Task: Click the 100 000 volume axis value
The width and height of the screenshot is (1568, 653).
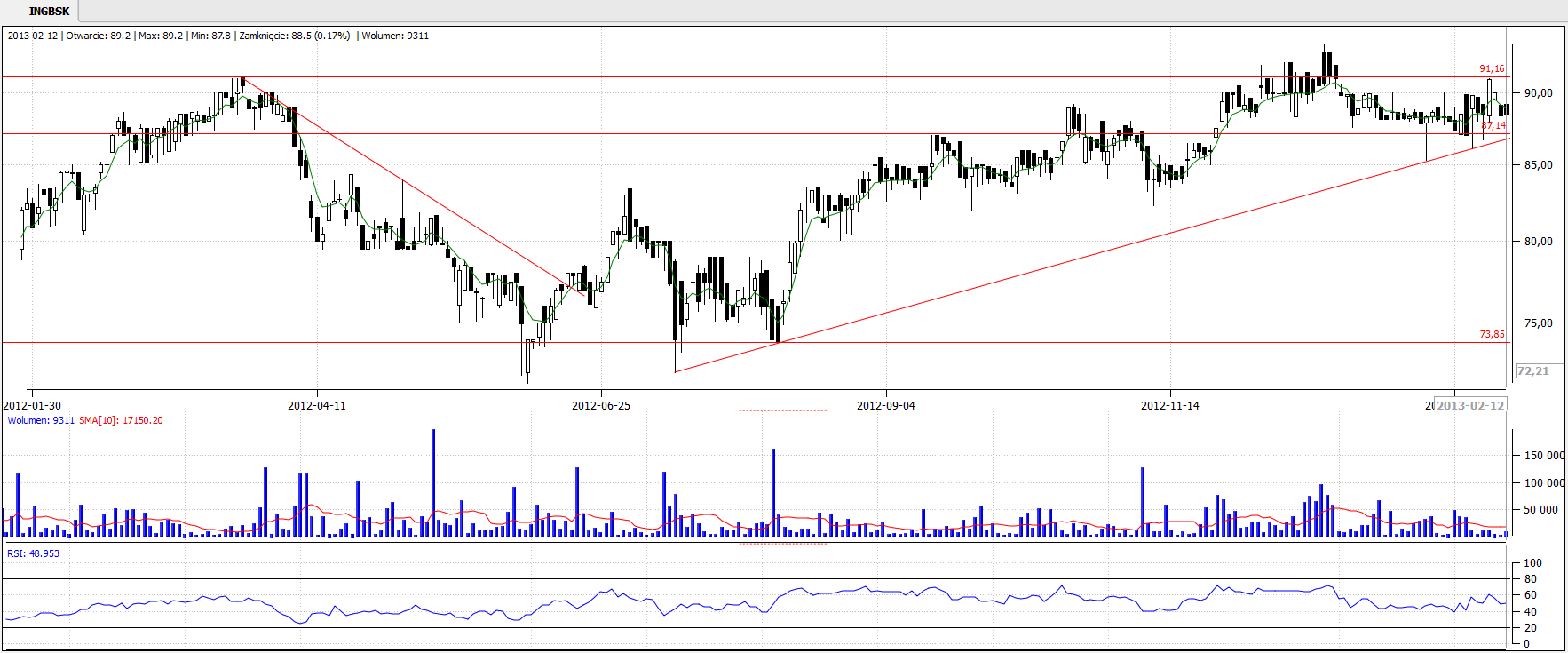Action: click(x=1544, y=482)
